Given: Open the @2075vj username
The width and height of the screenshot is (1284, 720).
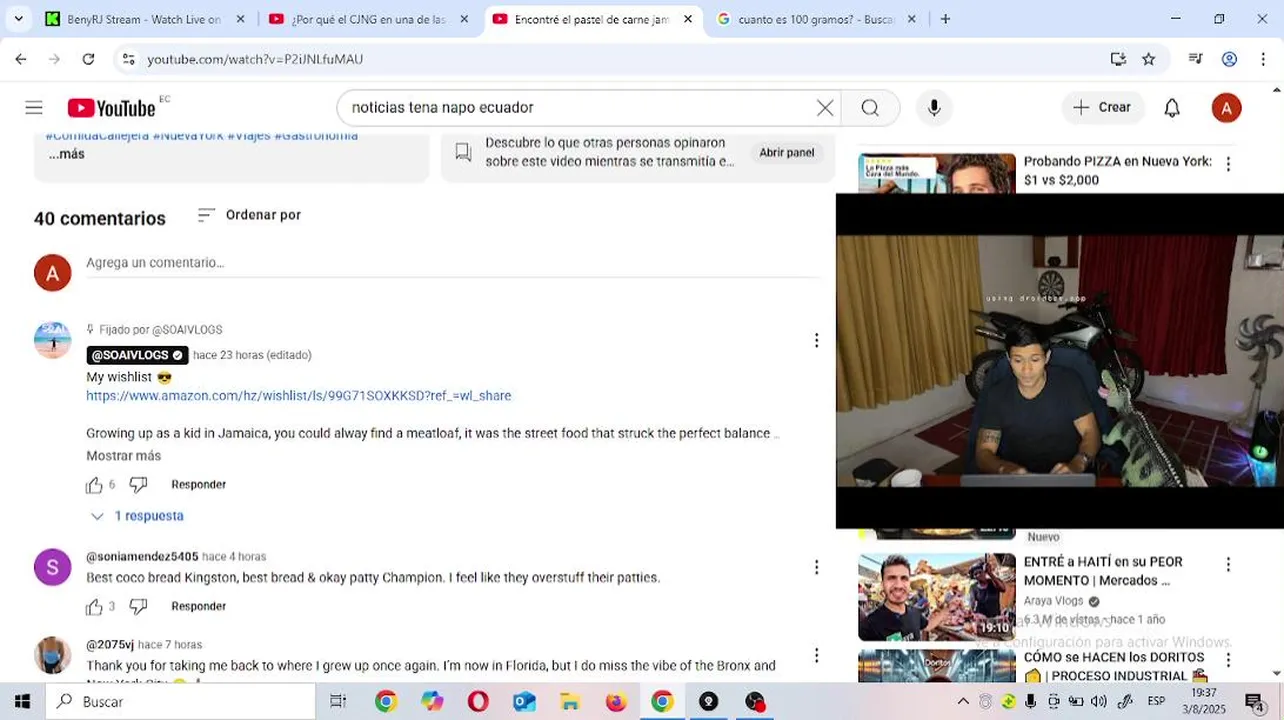Looking at the screenshot, I should click(110, 645).
